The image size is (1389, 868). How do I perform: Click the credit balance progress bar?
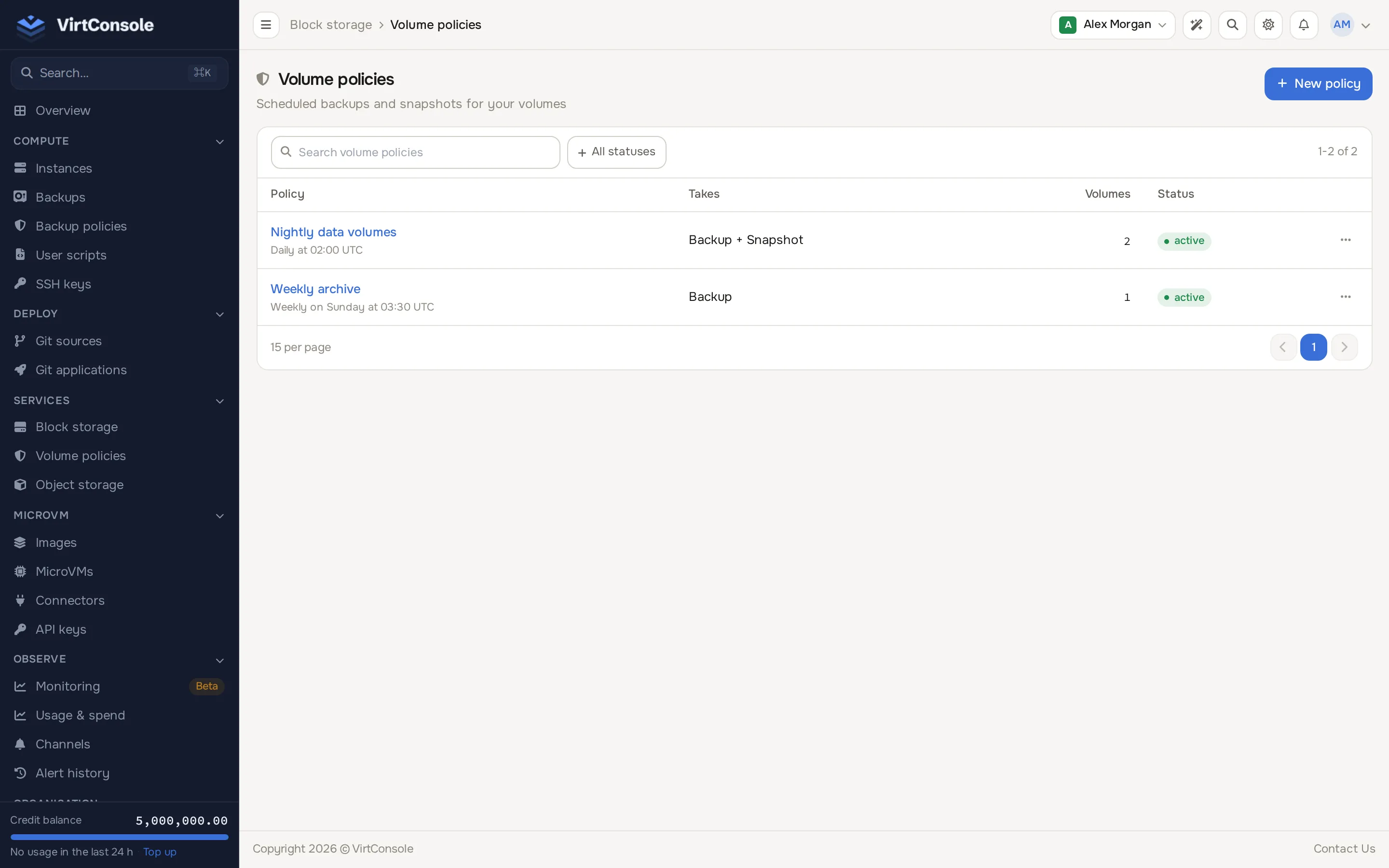point(120,837)
